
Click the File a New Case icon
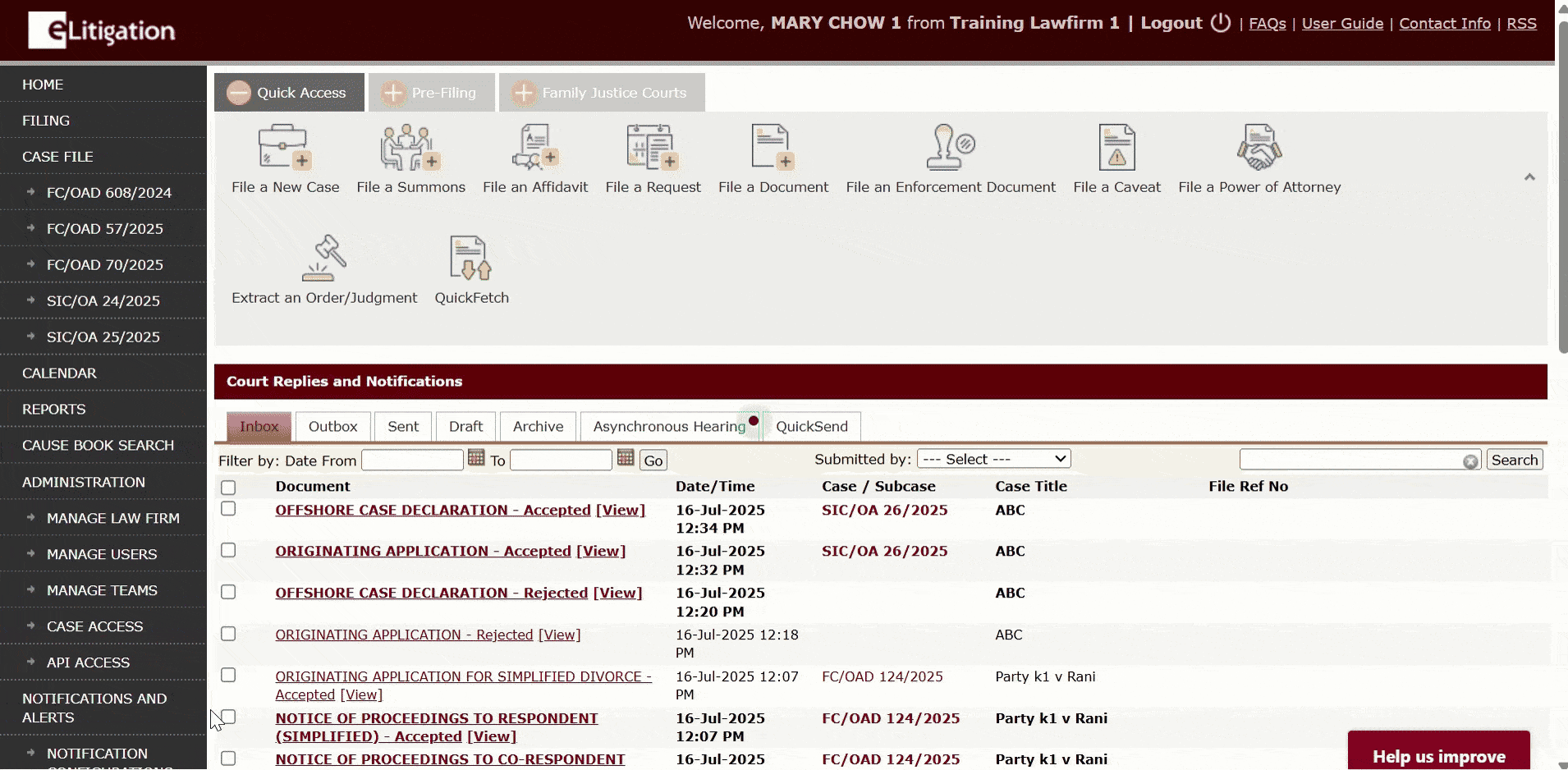tap(283, 149)
